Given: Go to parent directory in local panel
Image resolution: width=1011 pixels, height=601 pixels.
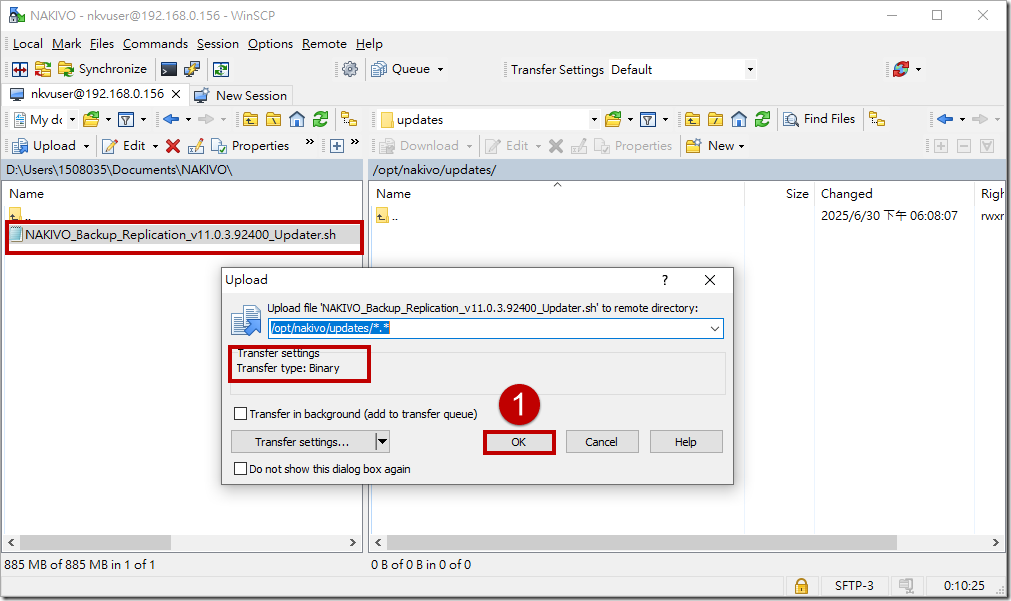Looking at the screenshot, I should tap(250, 119).
